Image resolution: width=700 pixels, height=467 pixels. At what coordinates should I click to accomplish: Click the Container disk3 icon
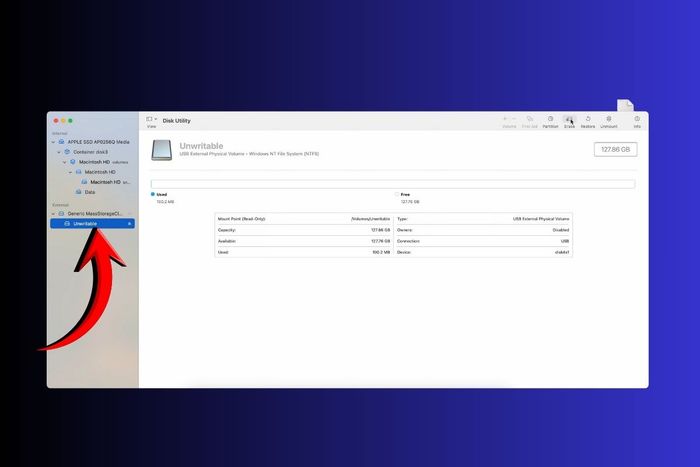tap(67, 152)
